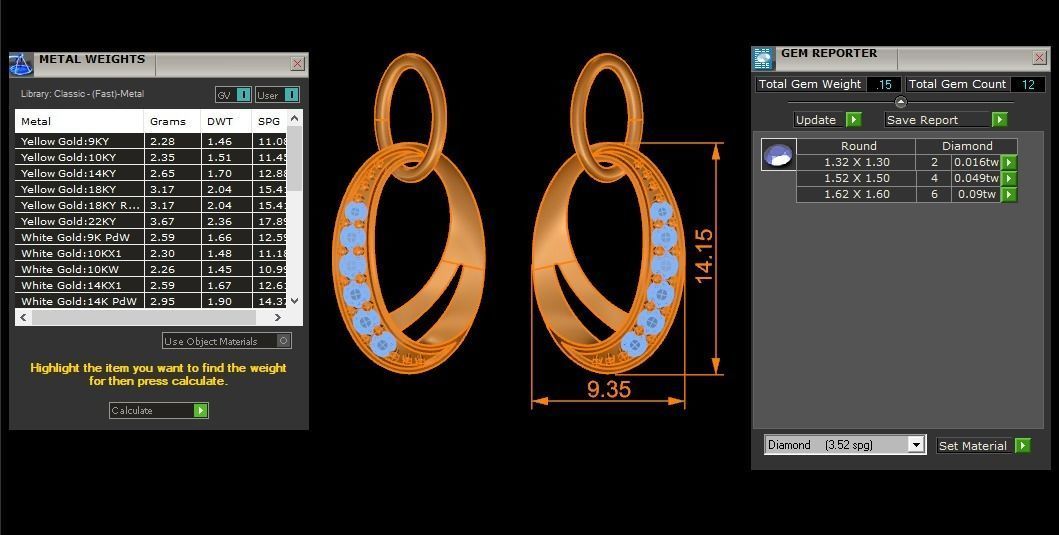1059x535 pixels.
Task: Click the Grams column header
Action: coord(172,122)
